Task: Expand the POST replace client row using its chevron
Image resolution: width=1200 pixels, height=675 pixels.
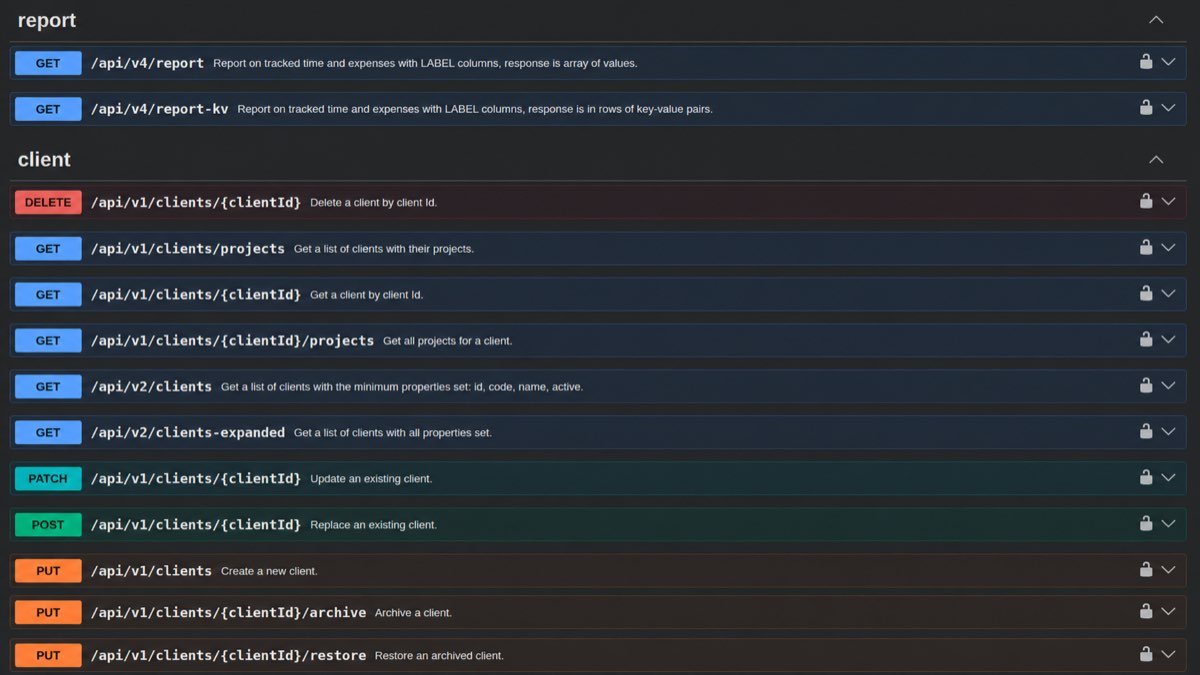Action: (x=1168, y=524)
